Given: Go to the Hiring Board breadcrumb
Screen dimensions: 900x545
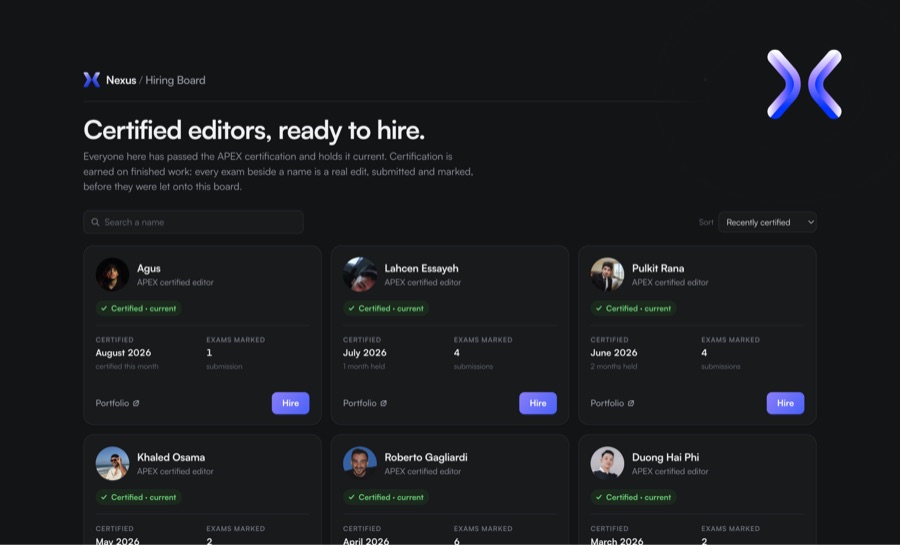Looking at the screenshot, I should coord(175,80).
